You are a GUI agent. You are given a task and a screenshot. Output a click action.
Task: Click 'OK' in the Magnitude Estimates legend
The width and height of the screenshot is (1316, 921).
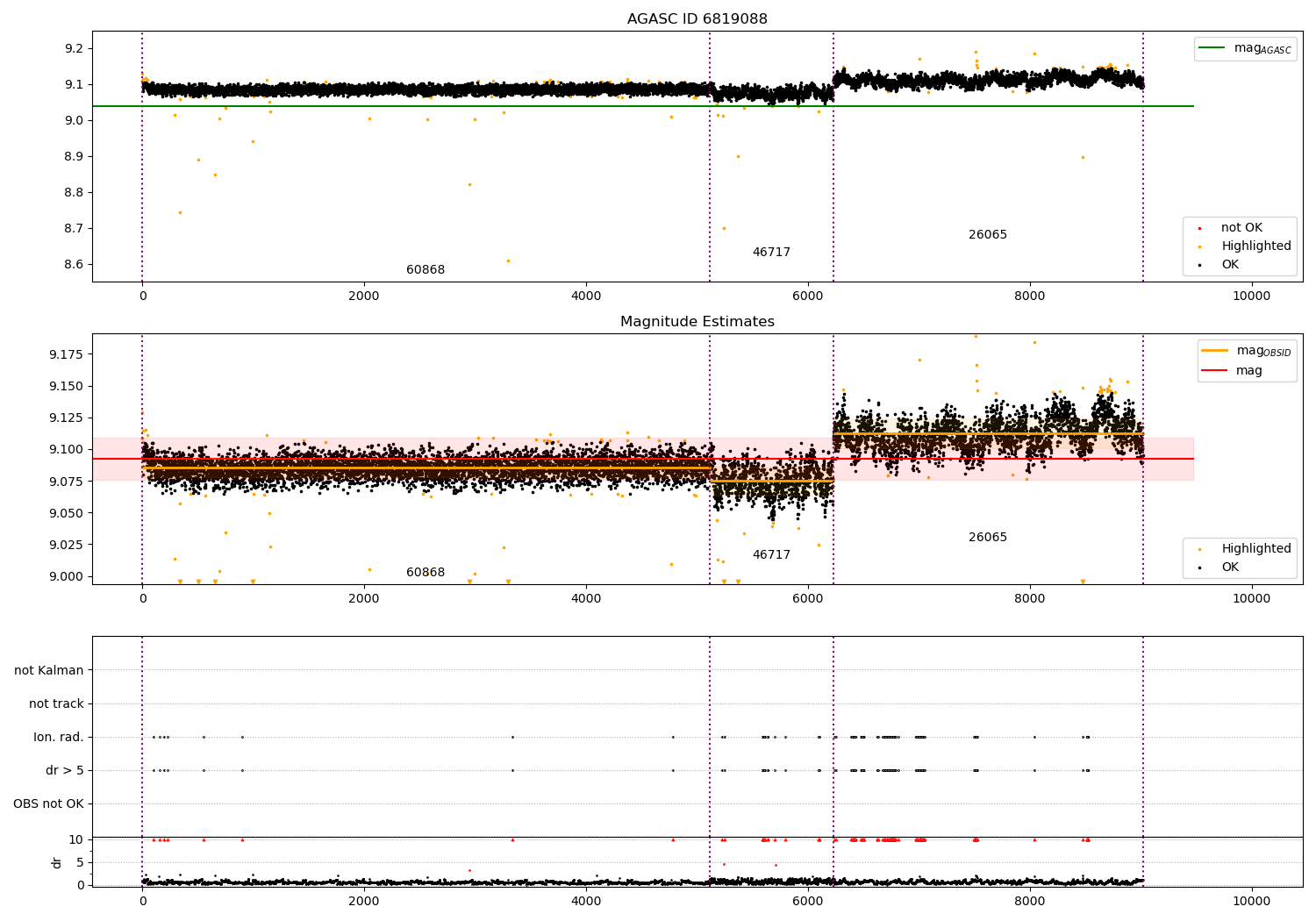(1230, 568)
